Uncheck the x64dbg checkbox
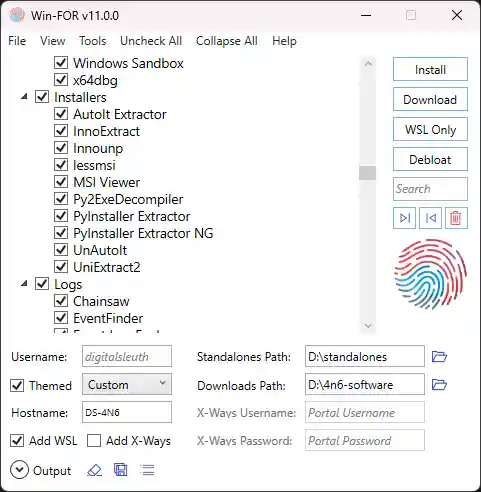This screenshot has height=492, width=481. point(61,80)
